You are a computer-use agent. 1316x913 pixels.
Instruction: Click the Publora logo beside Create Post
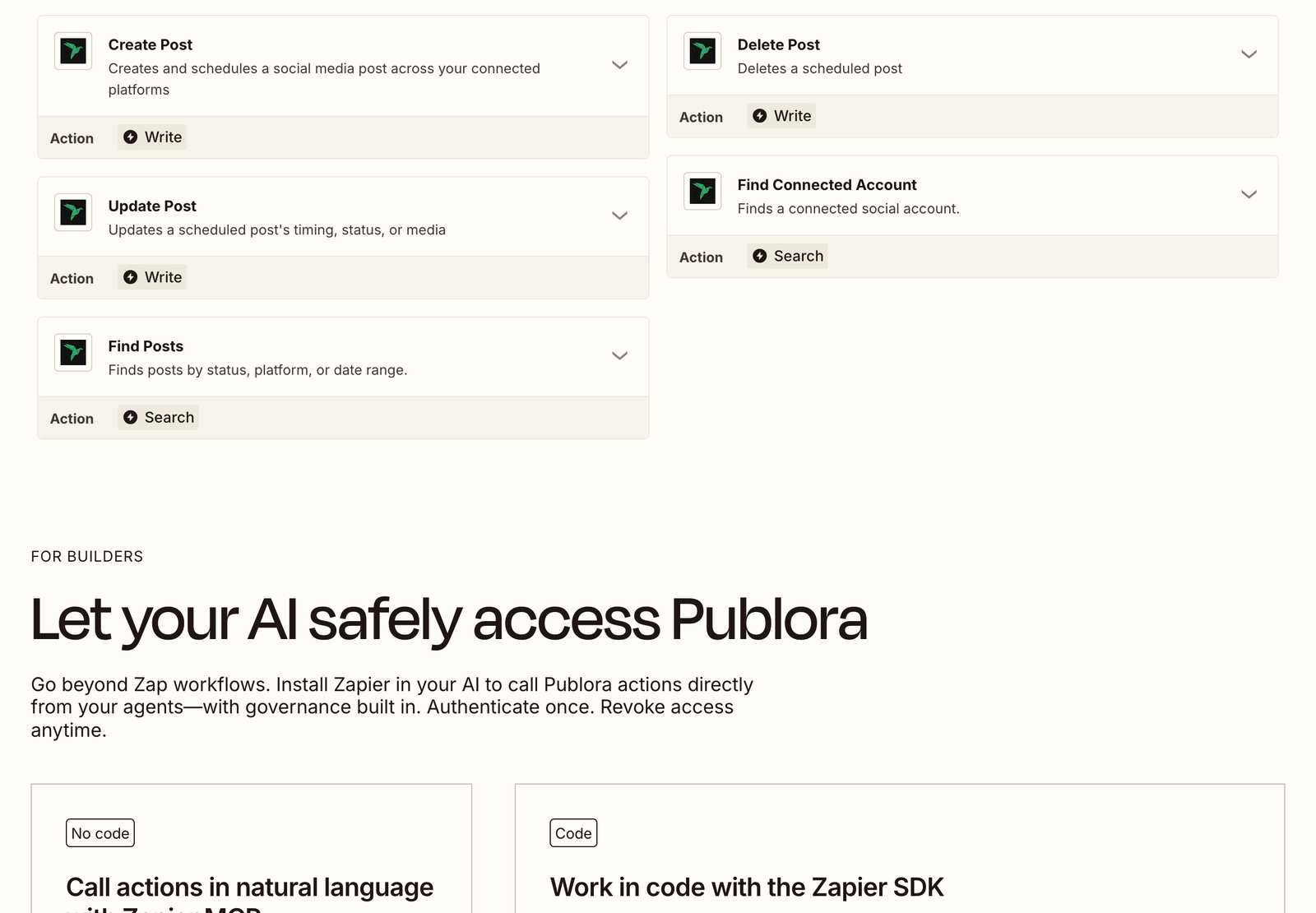[x=73, y=51]
